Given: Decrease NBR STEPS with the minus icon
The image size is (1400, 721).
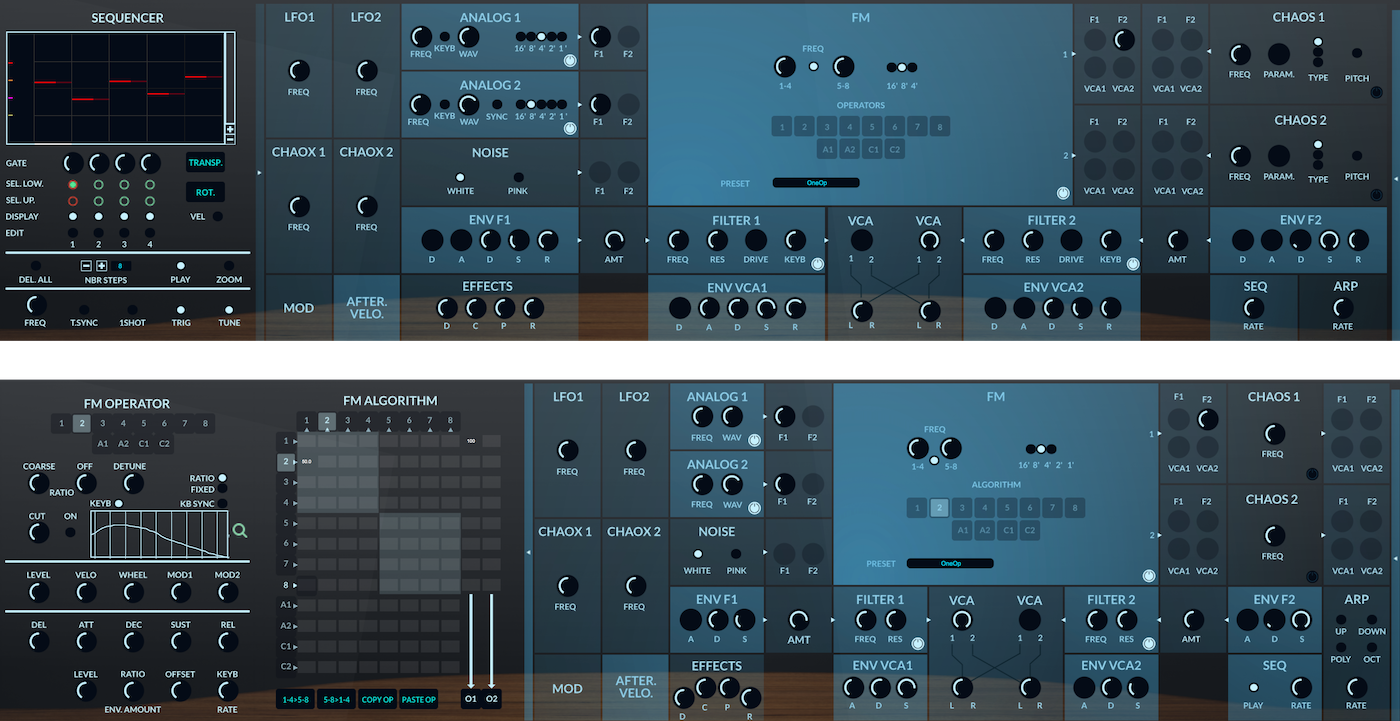Looking at the screenshot, I should [87, 265].
